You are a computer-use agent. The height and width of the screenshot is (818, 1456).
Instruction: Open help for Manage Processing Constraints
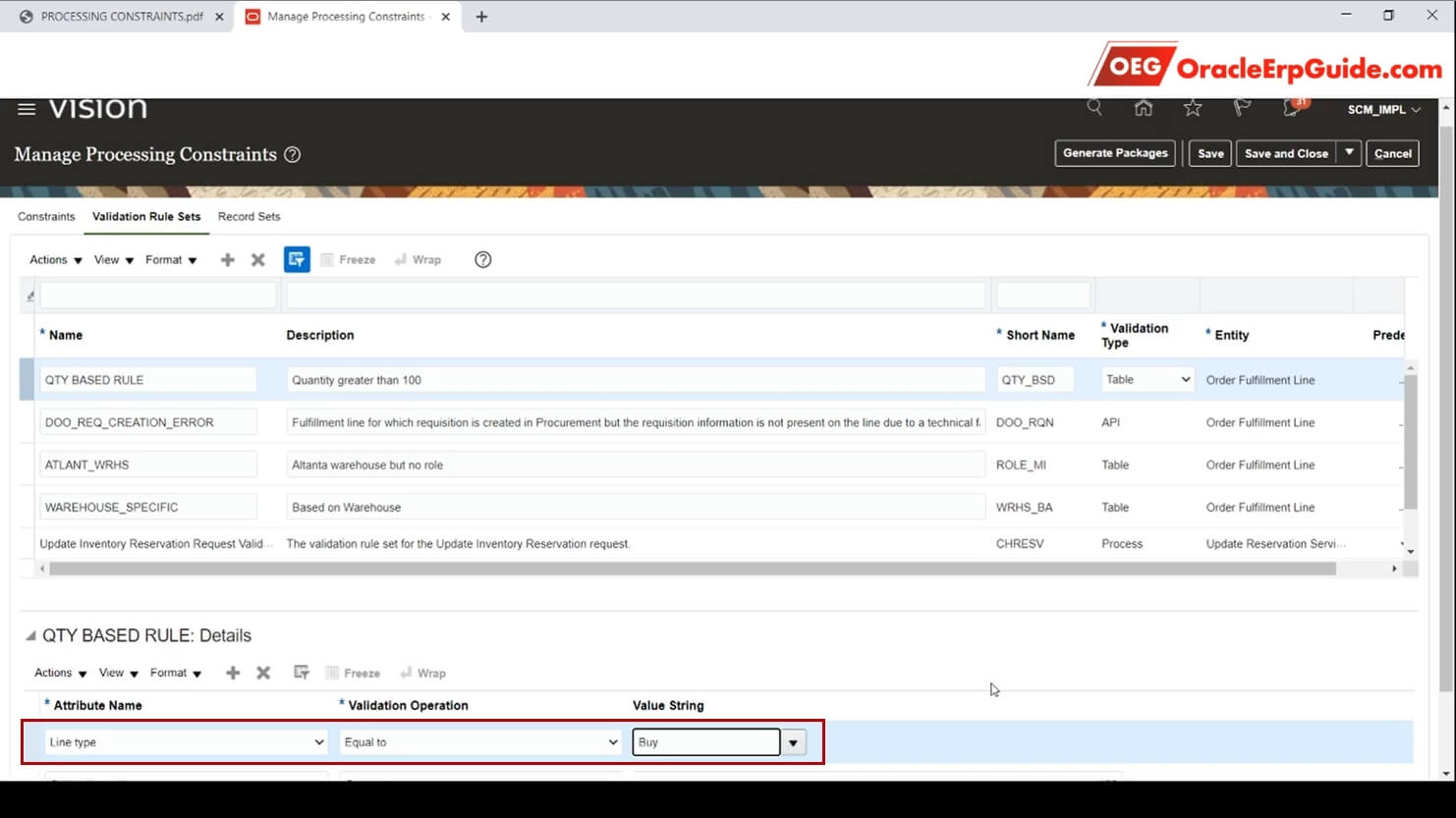click(292, 154)
